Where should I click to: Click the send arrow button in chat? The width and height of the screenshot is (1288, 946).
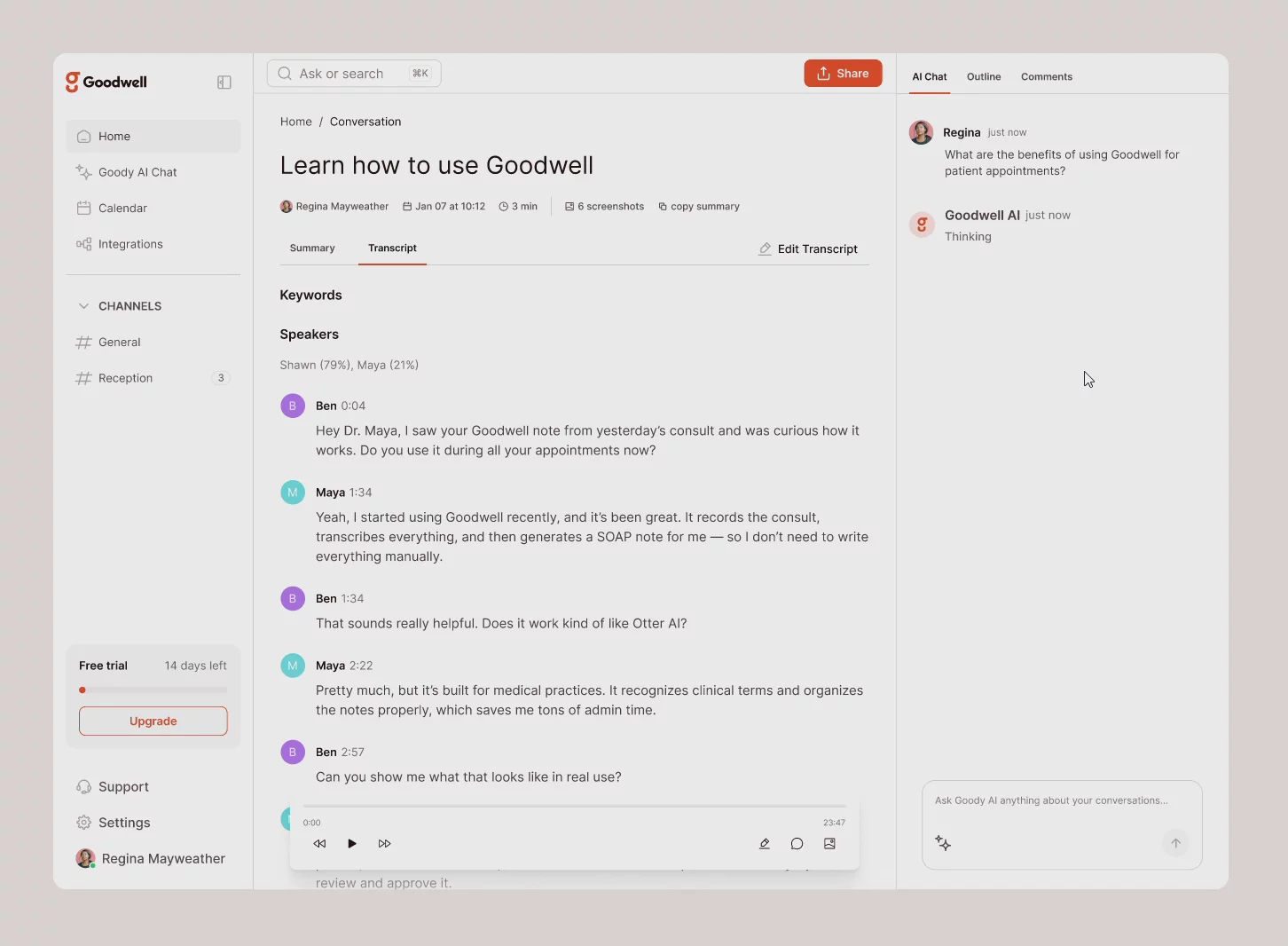1175,843
